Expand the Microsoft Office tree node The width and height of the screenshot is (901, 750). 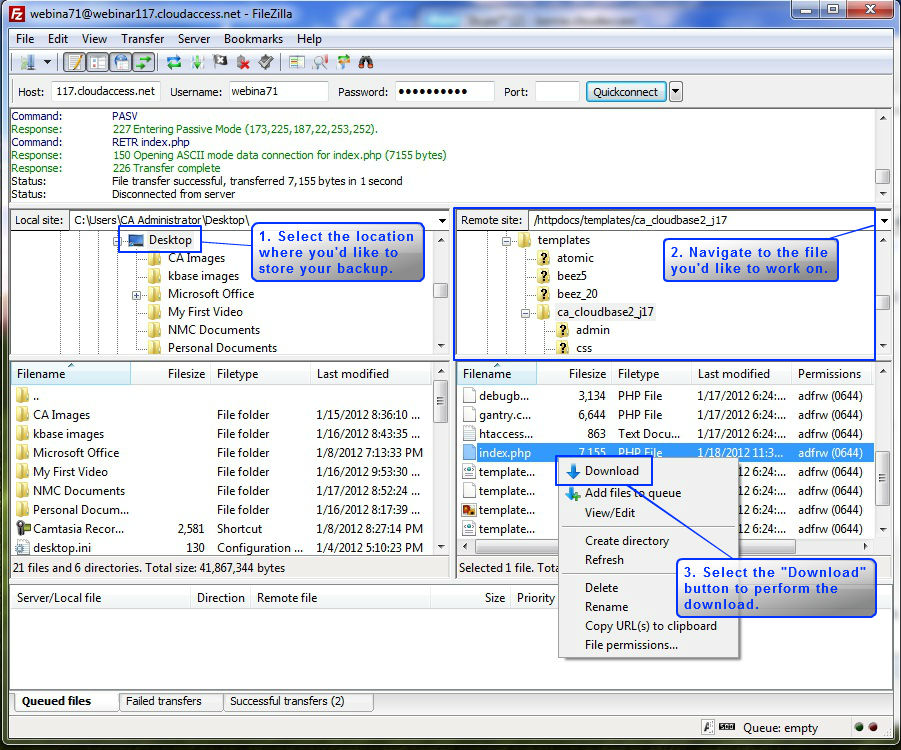click(137, 295)
